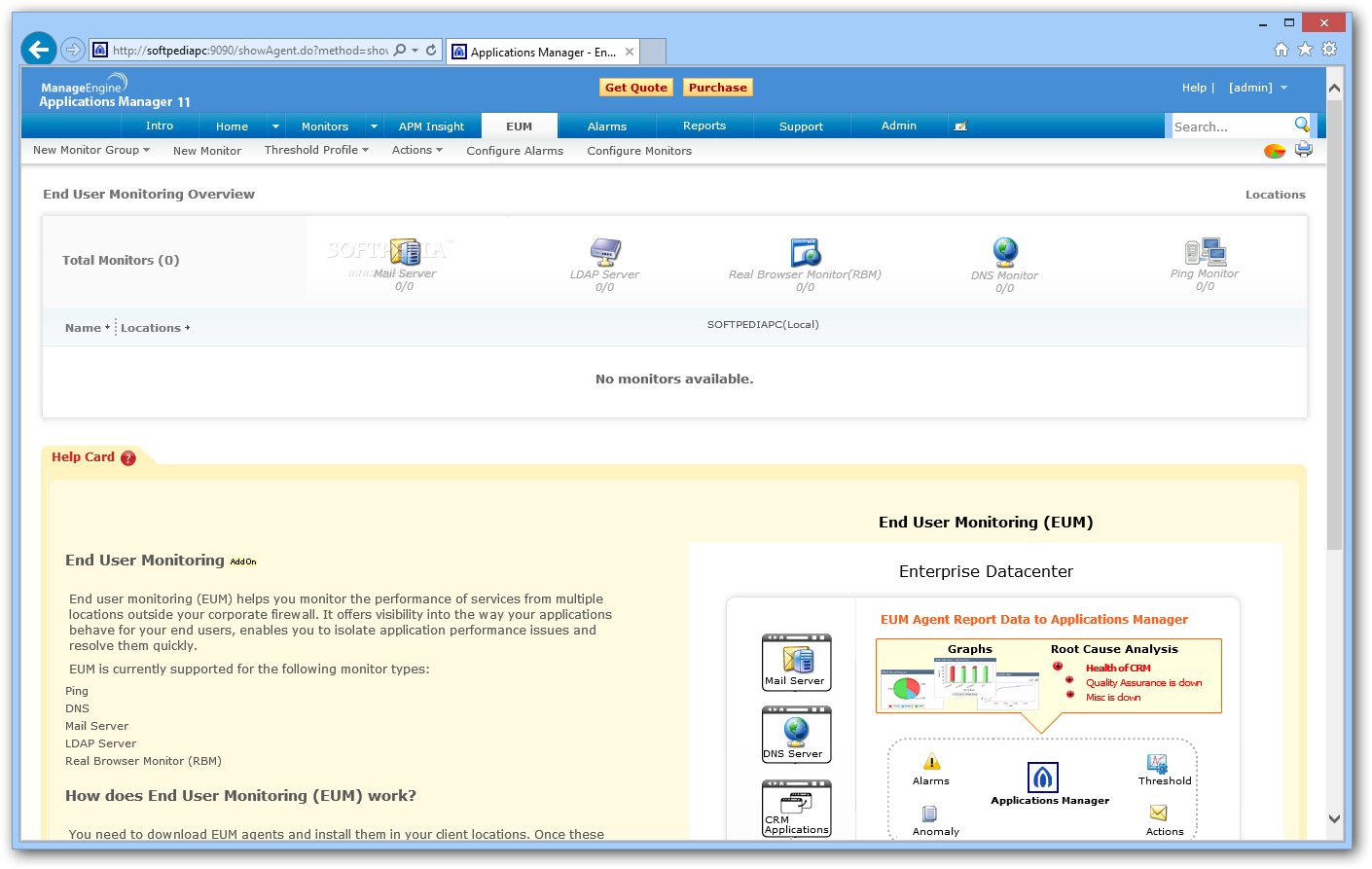Click the browser URL address field
The height and width of the screenshot is (869, 1372).
click(248, 50)
